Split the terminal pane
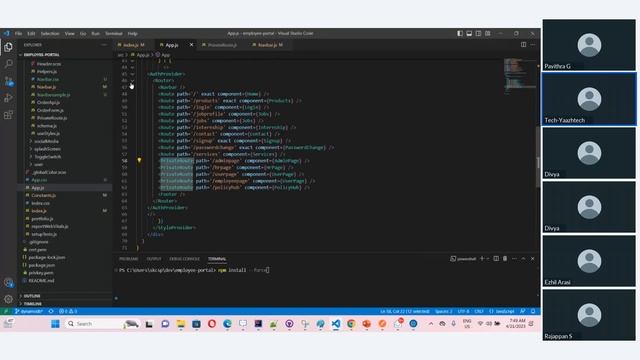Screen dimensions: 640x360 click(x=496, y=258)
